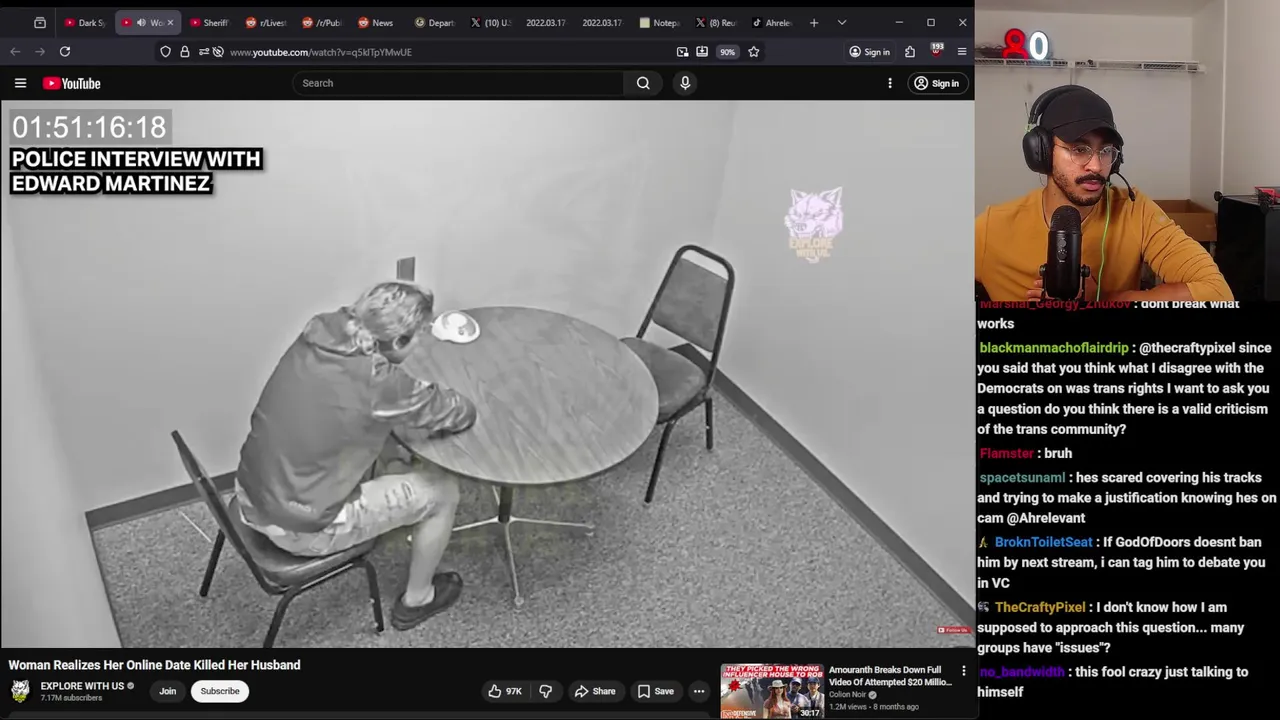The height and width of the screenshot is (720, 1280).
Task: Open a new browser tab
Action: (814, 22)
